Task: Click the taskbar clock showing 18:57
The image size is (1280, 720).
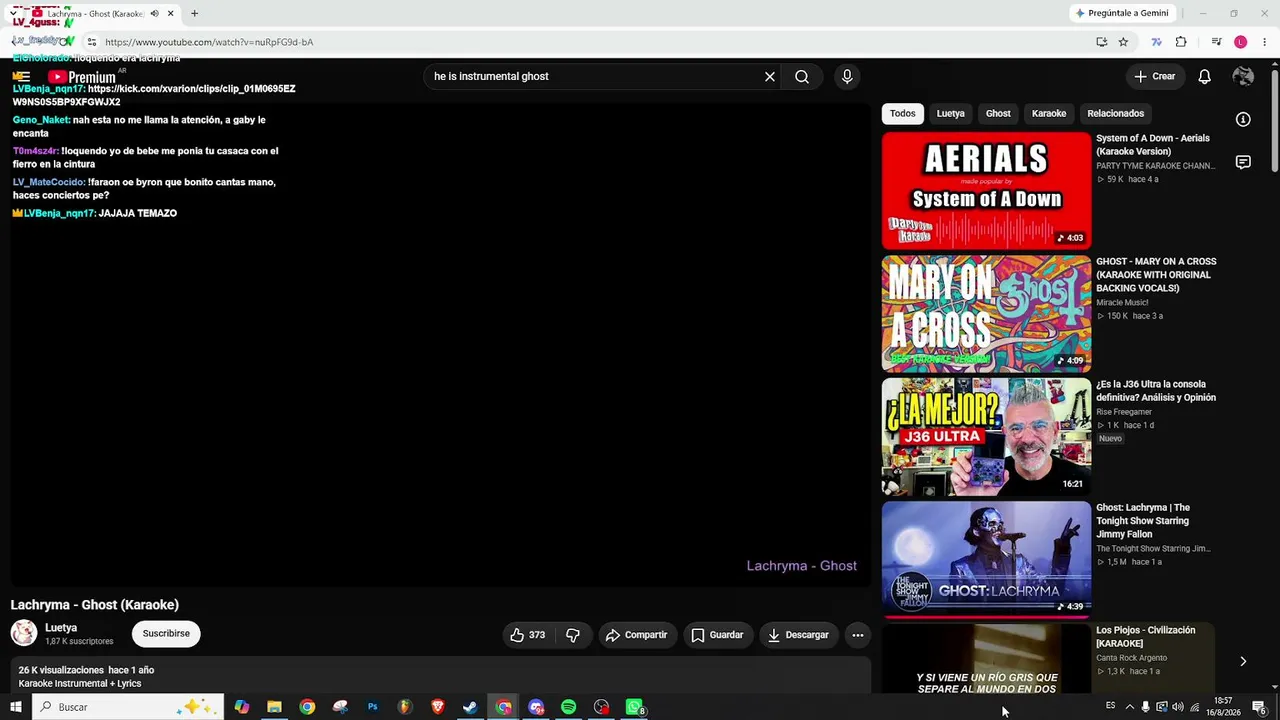Action: (x=1222, y=707)
